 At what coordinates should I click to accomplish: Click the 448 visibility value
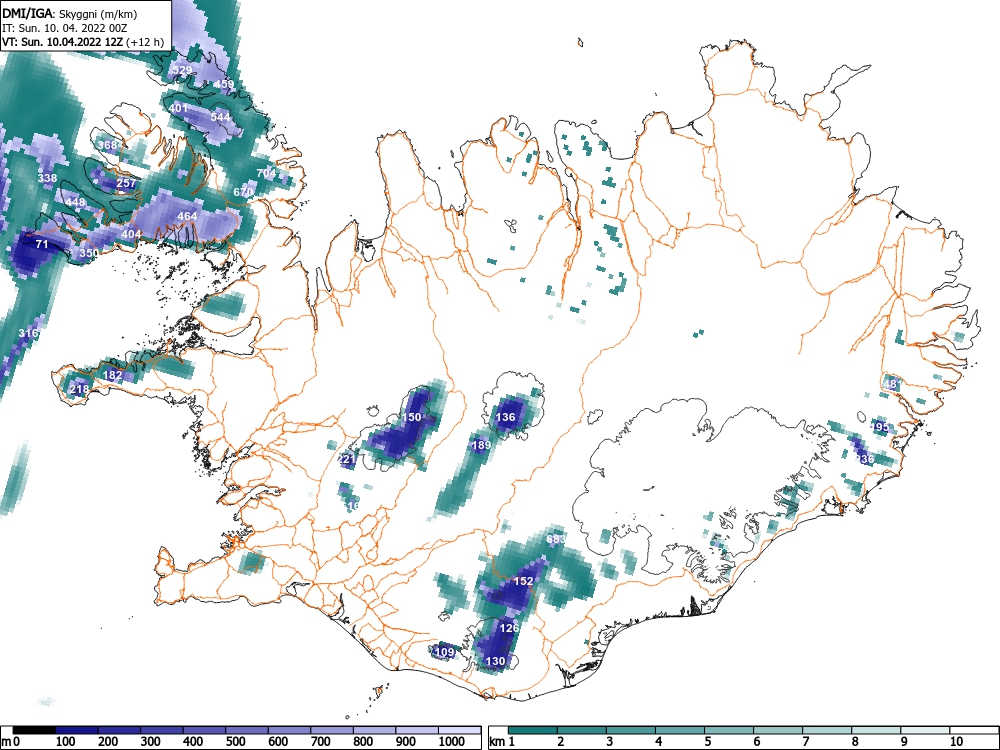[75, 202]
